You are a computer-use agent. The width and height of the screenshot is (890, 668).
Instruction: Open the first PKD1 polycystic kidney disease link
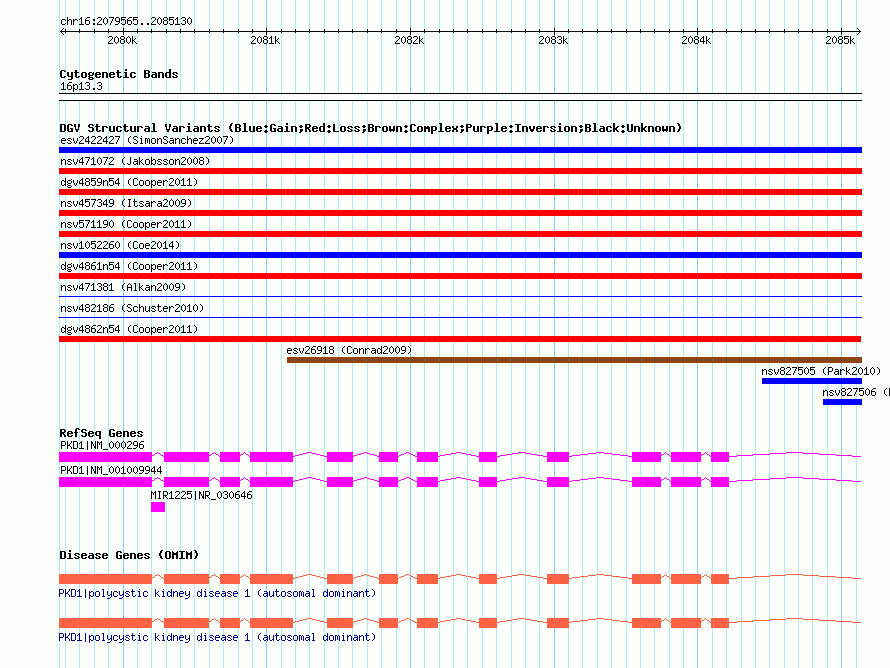(x=217, y=594)
